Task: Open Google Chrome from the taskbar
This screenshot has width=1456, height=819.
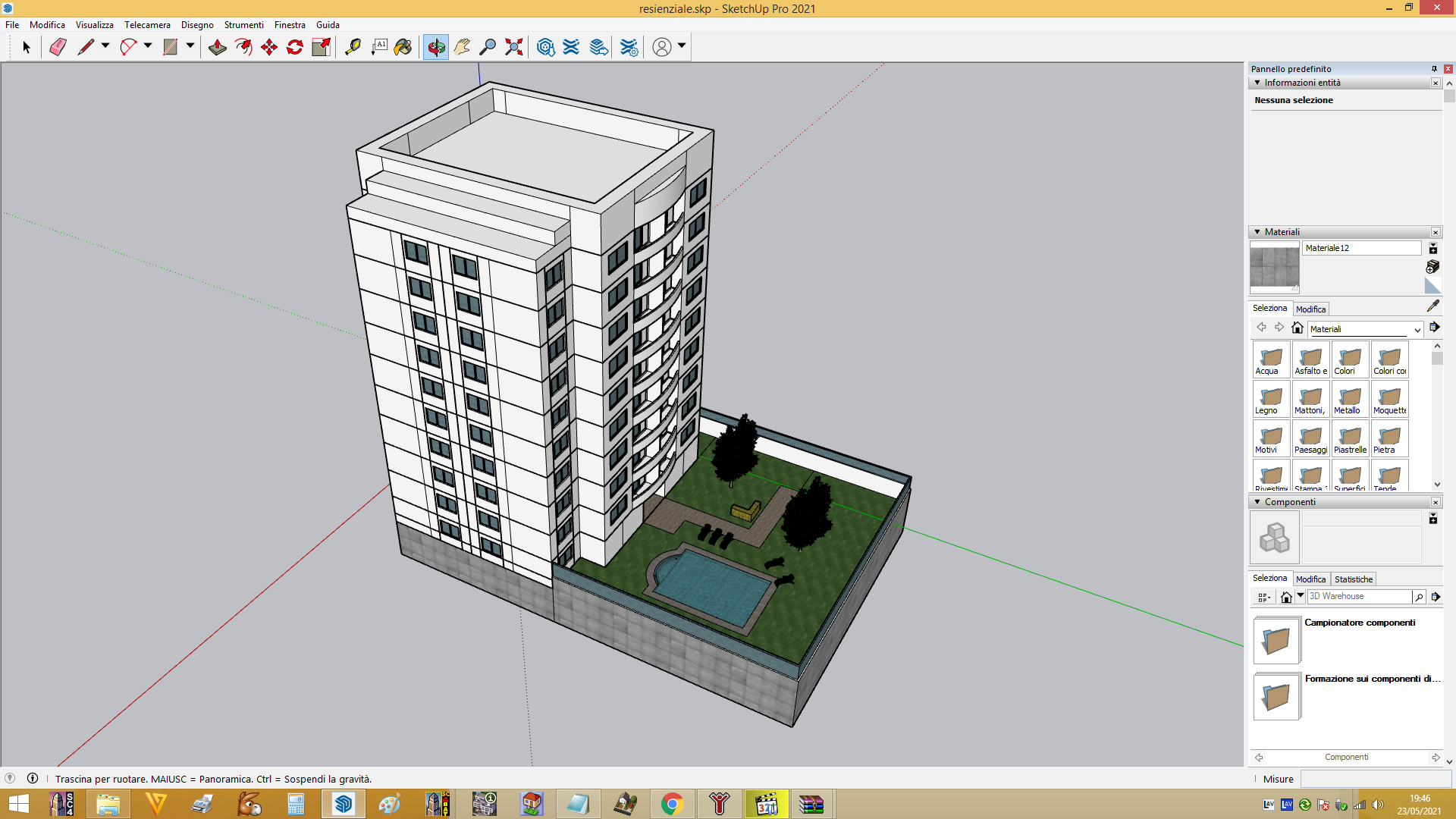Action: tap(672, 804)
